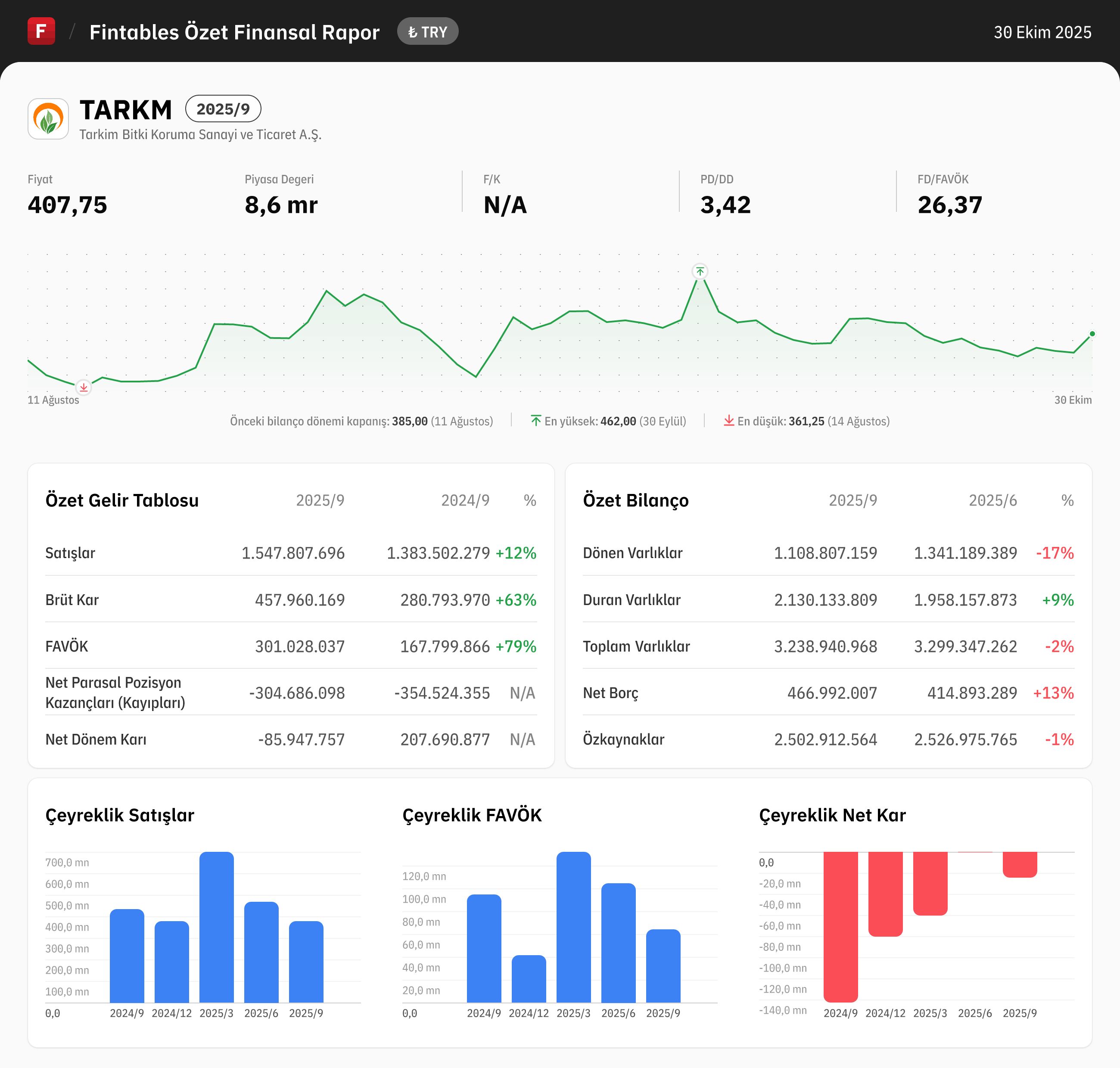
Task: Click the FD/FAVÖK value 26,37
Action: 950,205
